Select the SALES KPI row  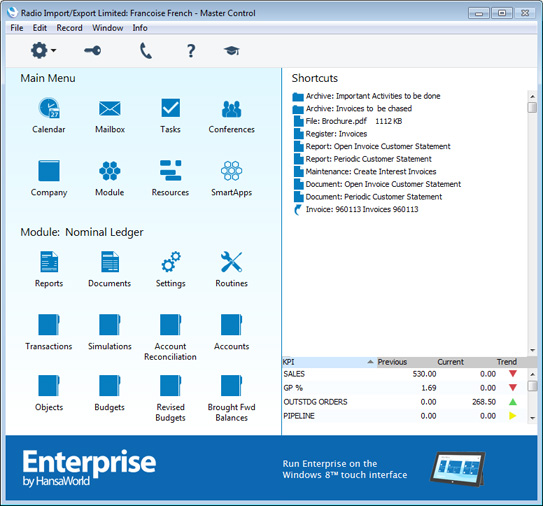click(x=404, y=374)
